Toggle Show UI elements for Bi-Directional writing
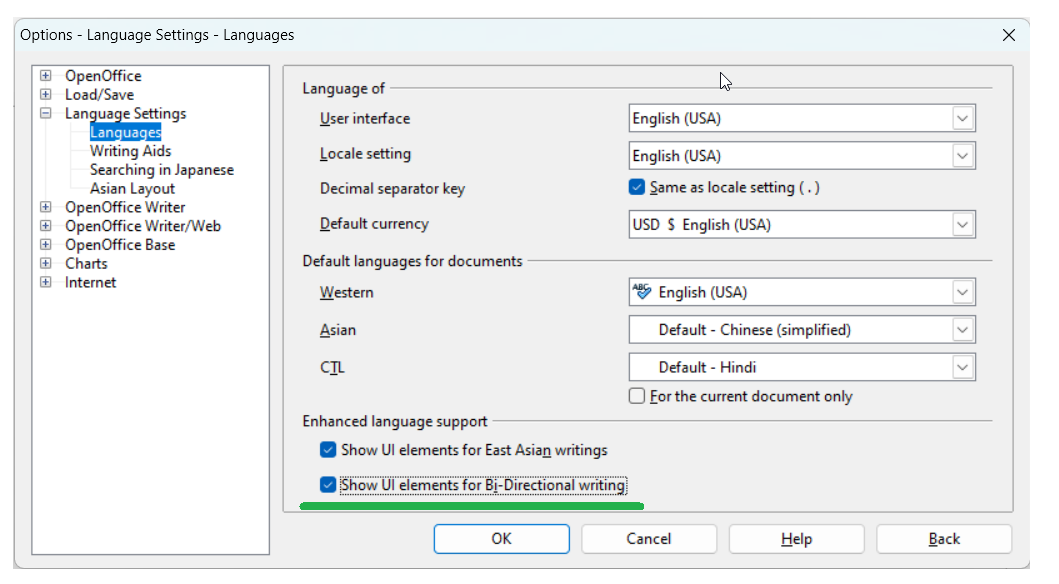1059x584 pixels. [328, 485]
